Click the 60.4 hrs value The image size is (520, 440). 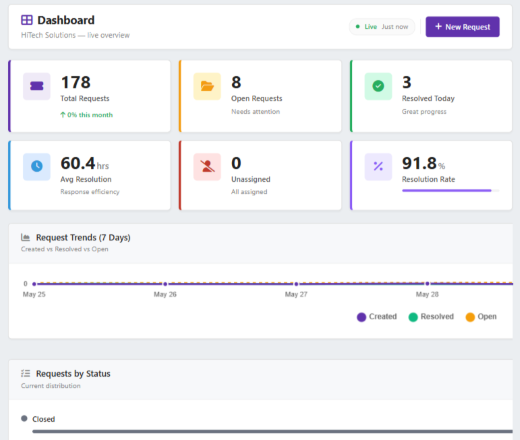coord(85,163)
